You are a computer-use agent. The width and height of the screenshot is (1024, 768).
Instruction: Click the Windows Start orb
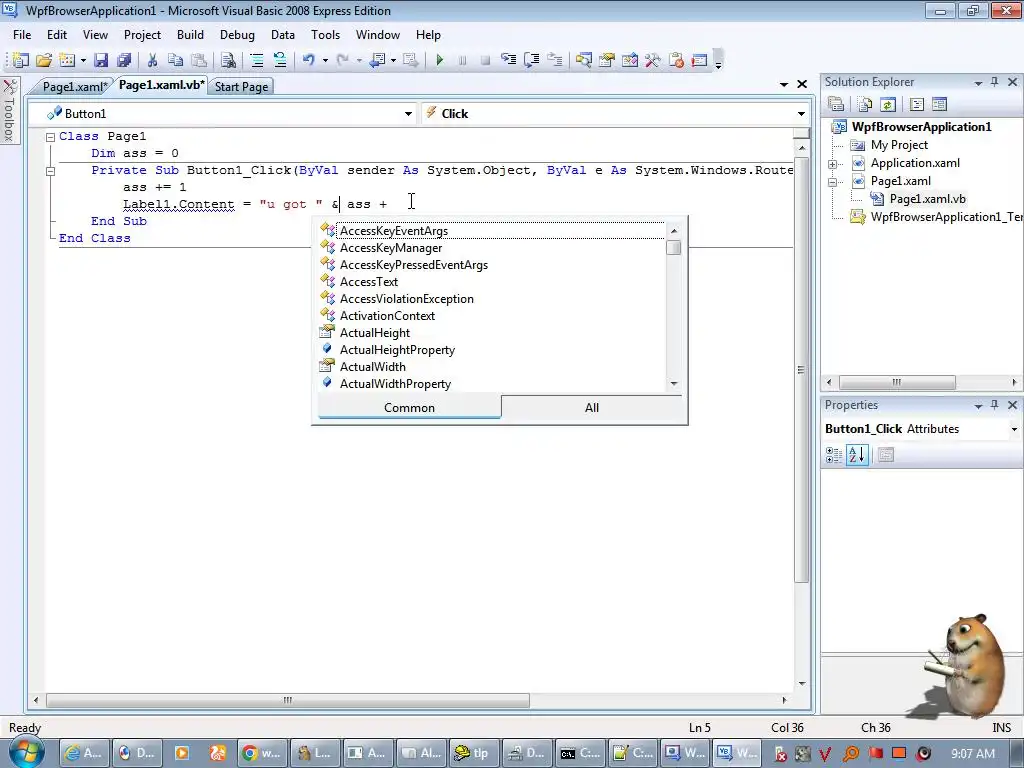26,752
